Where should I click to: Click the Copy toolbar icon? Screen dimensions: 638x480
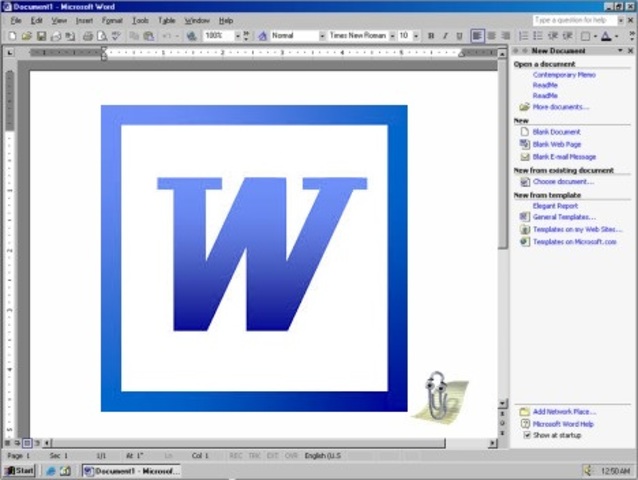134,36
